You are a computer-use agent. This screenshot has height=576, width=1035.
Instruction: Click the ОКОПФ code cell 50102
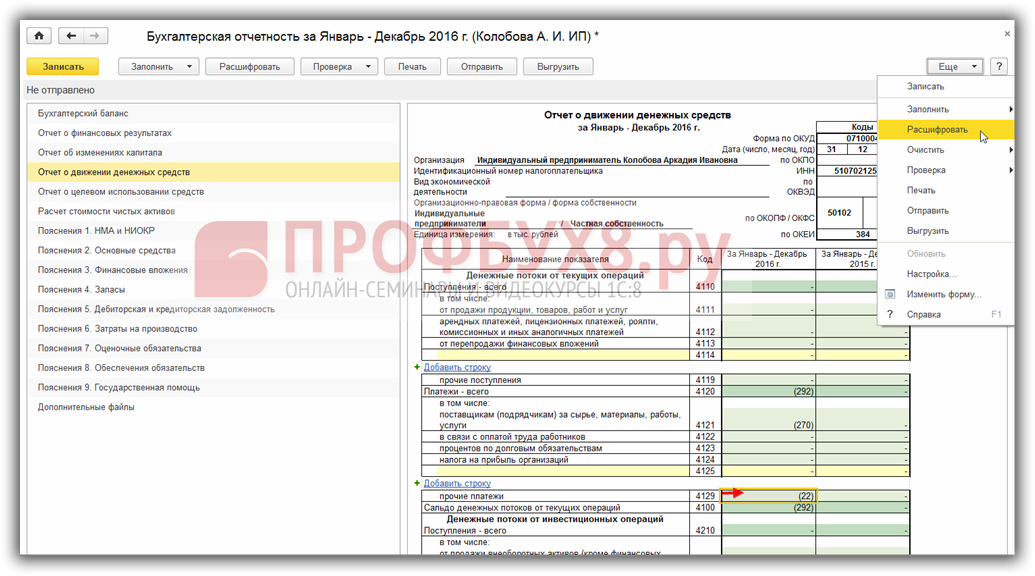pyautogui.click(x=839, y=213)
